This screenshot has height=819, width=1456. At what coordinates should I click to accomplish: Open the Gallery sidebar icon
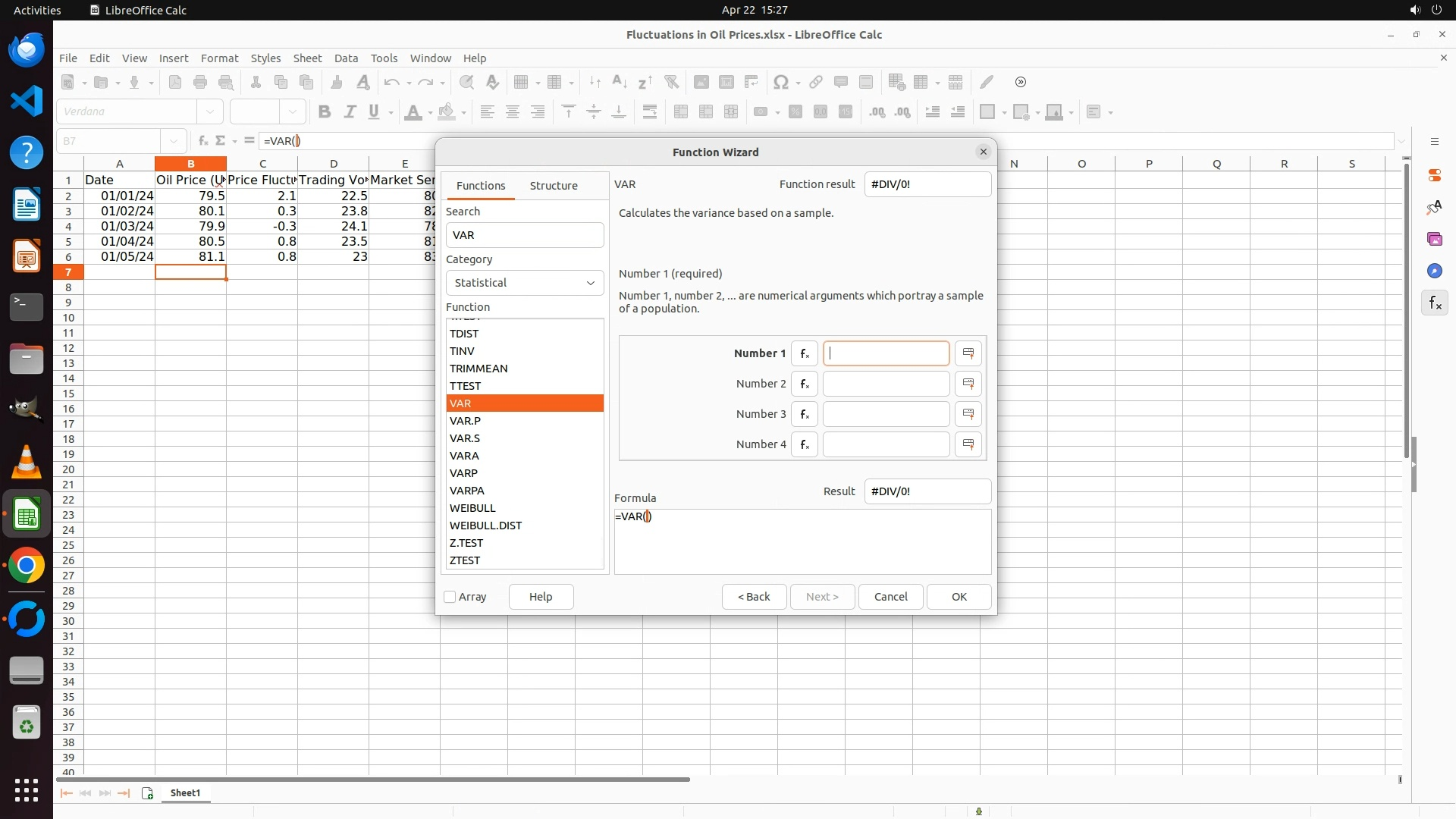coord(1434,240)
